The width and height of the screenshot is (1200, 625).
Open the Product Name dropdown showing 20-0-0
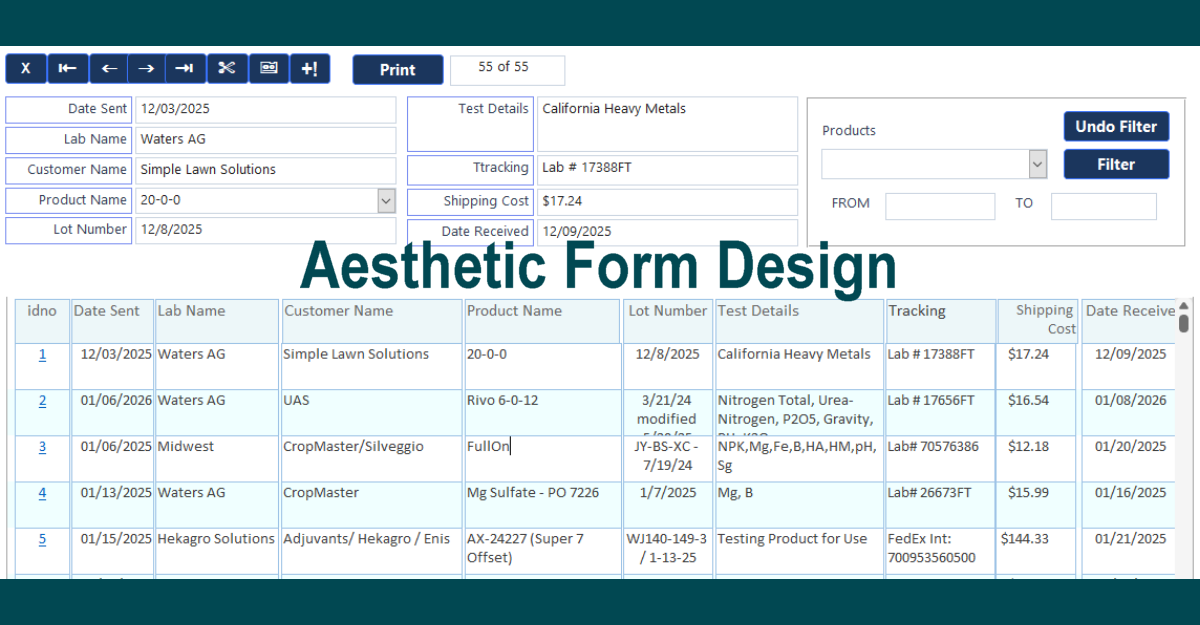(x=386, y=200)
